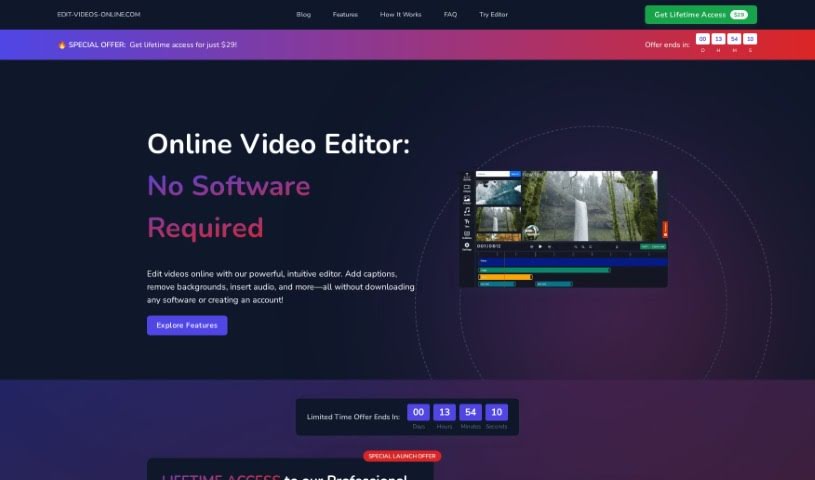Screen dimensions: 815x480
Task: Click the banner countdown seconds box
Action: pyautogui.click(x=750, y=39)
